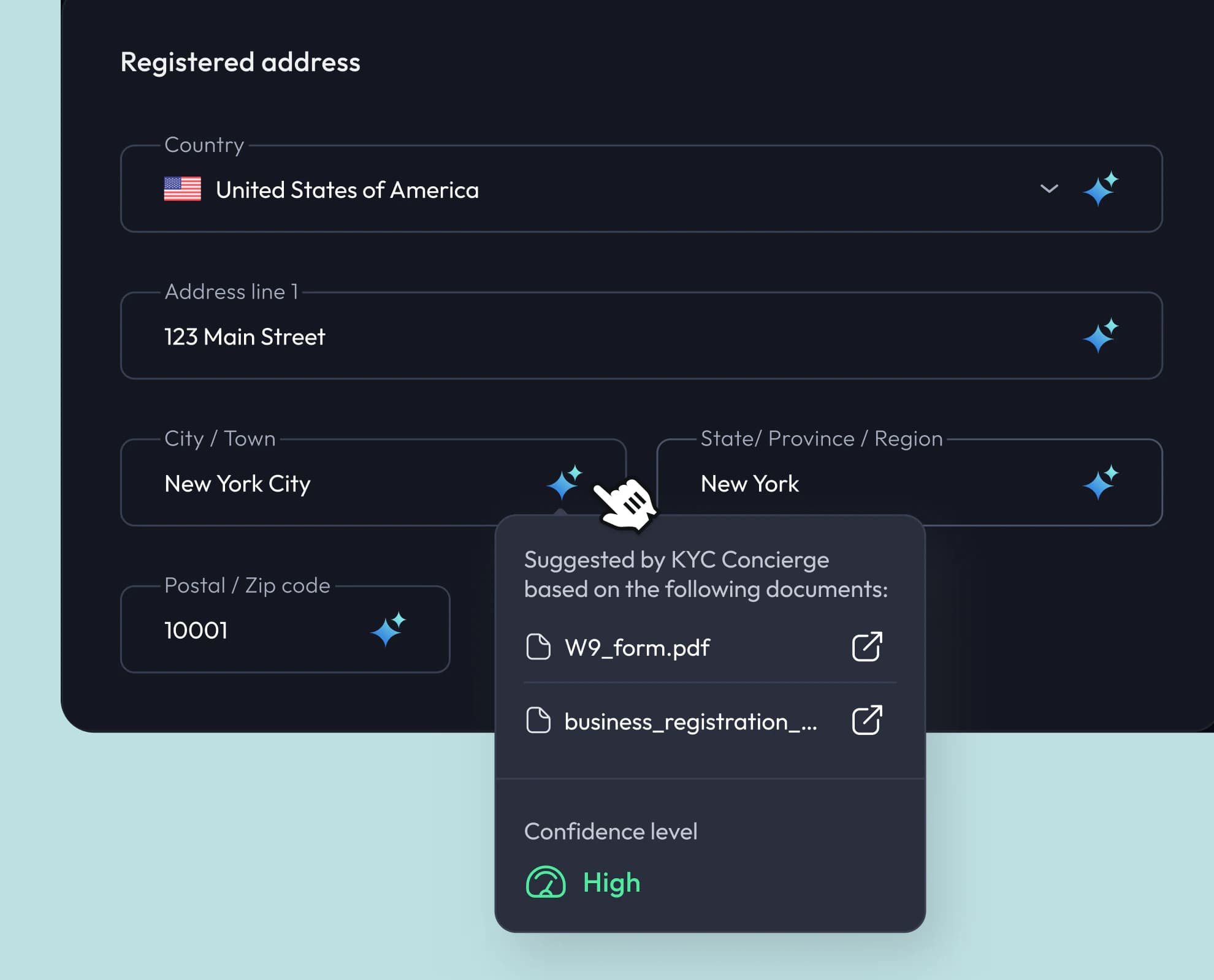Click the Registered address heading
Screen dimensions: 1214x980
[x=240, y=63]
